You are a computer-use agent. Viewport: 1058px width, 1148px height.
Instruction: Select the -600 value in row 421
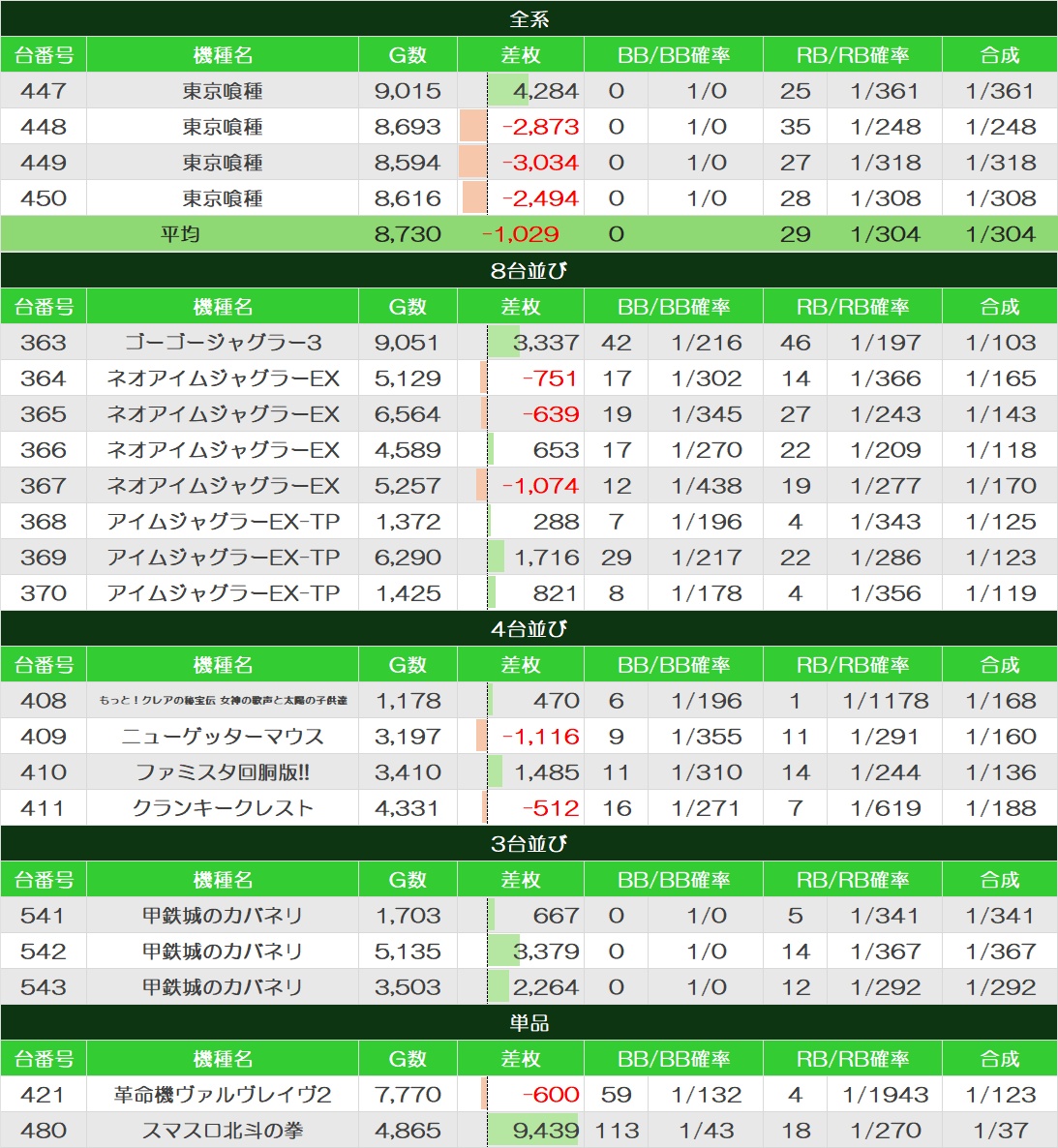[551, 1095]
